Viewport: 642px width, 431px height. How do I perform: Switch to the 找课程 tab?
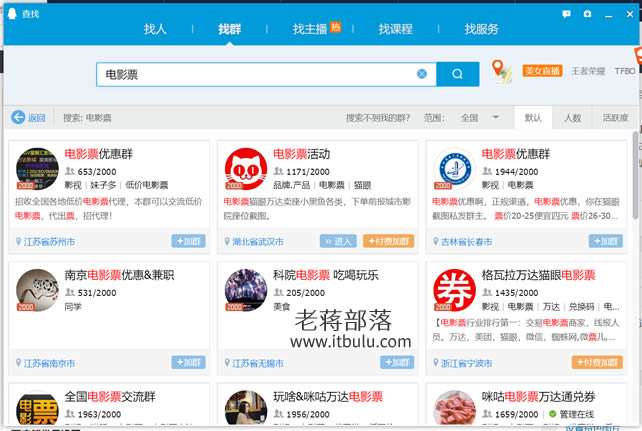point(396,29)
